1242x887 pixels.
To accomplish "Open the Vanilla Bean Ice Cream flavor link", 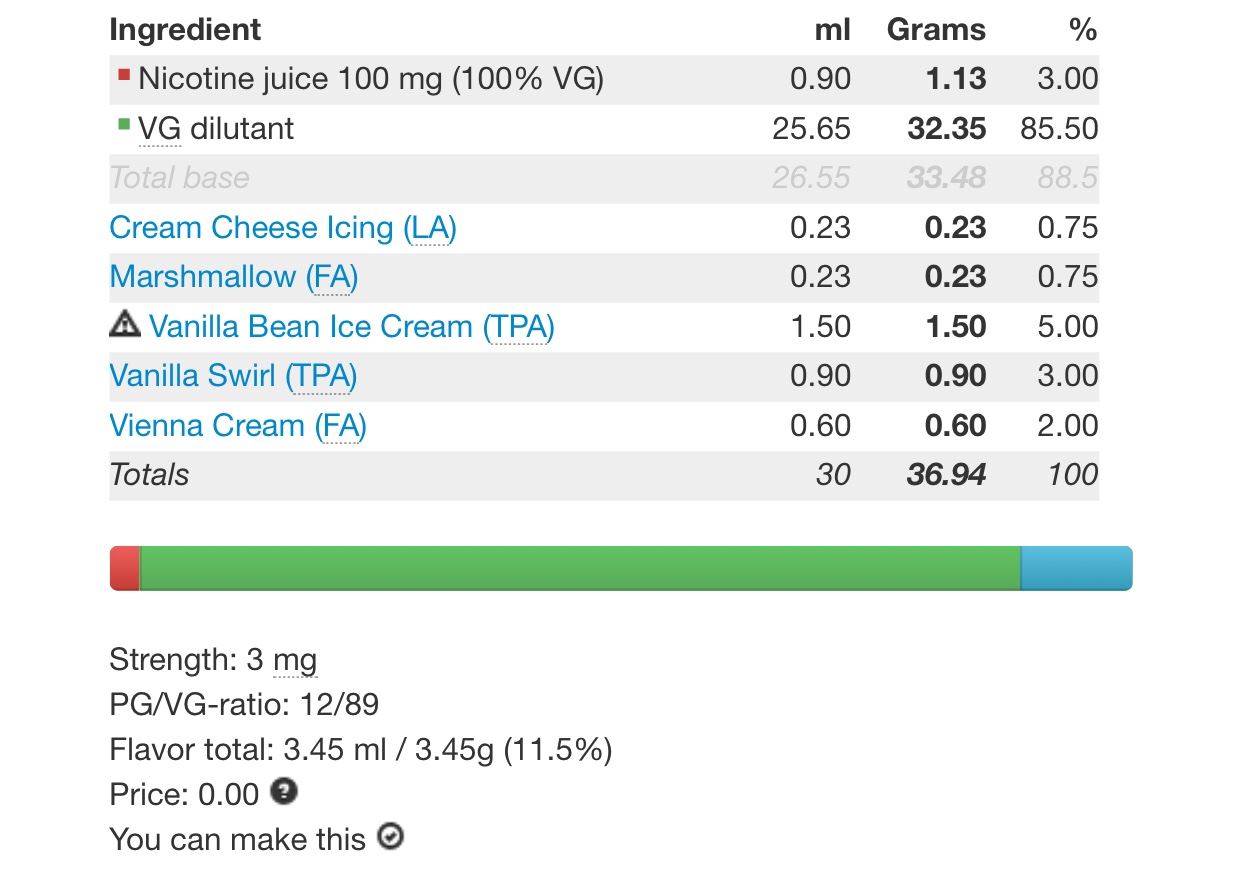I will pyautogui.click(x=351, y=327).
